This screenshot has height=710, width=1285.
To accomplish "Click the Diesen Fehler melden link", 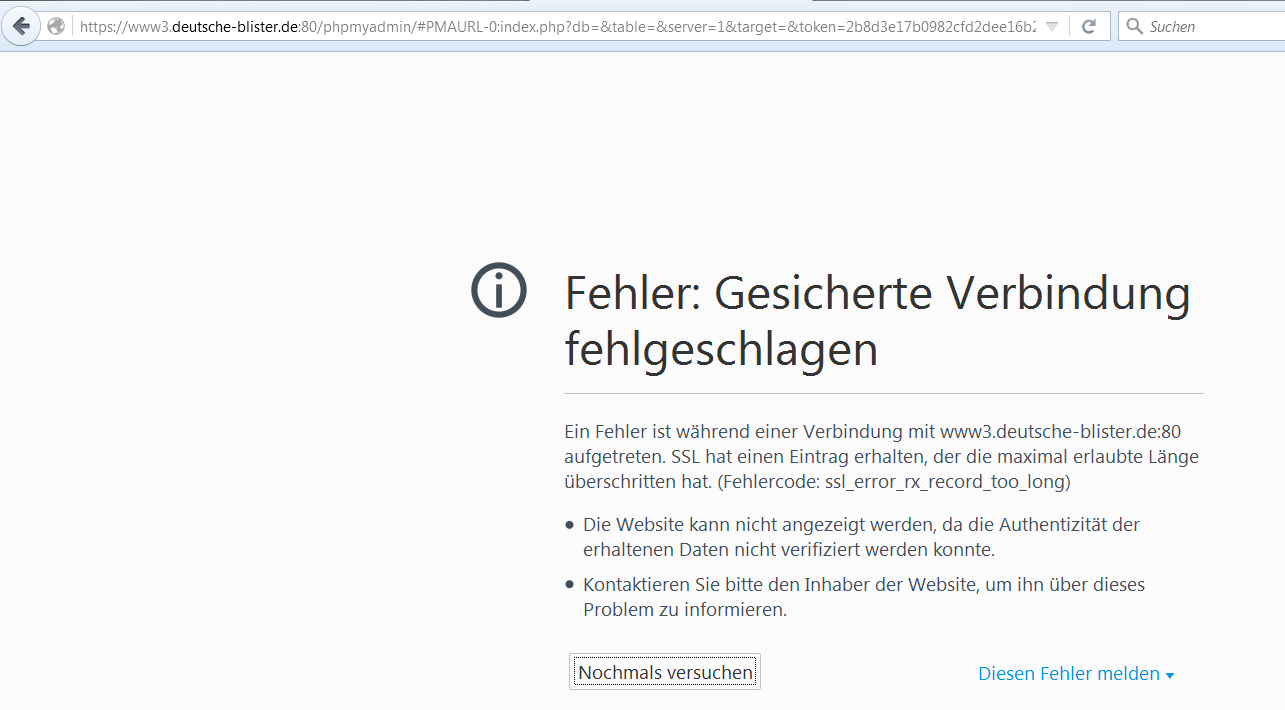I will tap(1068, 674).
